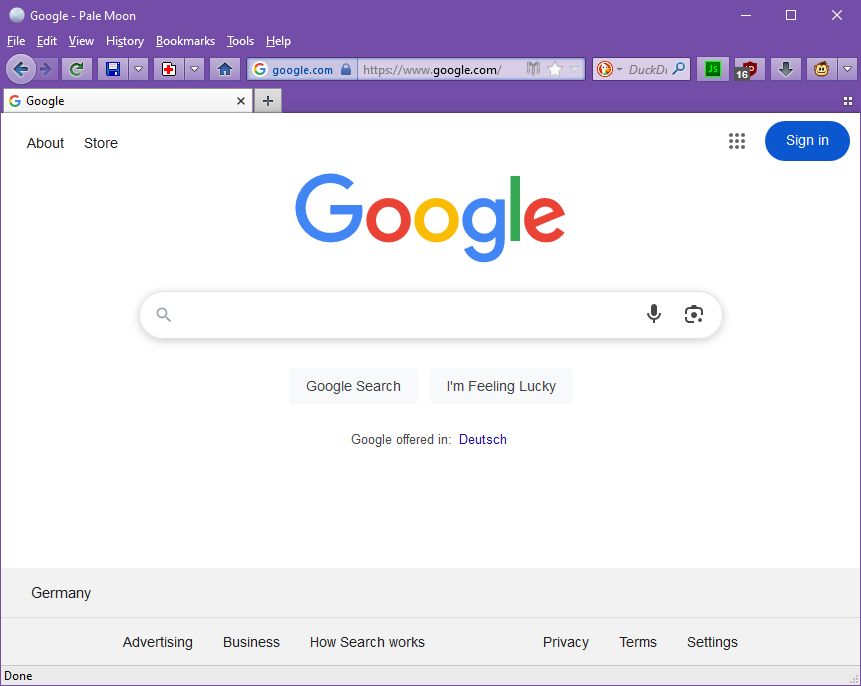Click the Back navigation arrow
The image size is (861, 686).
pos(21,69)
